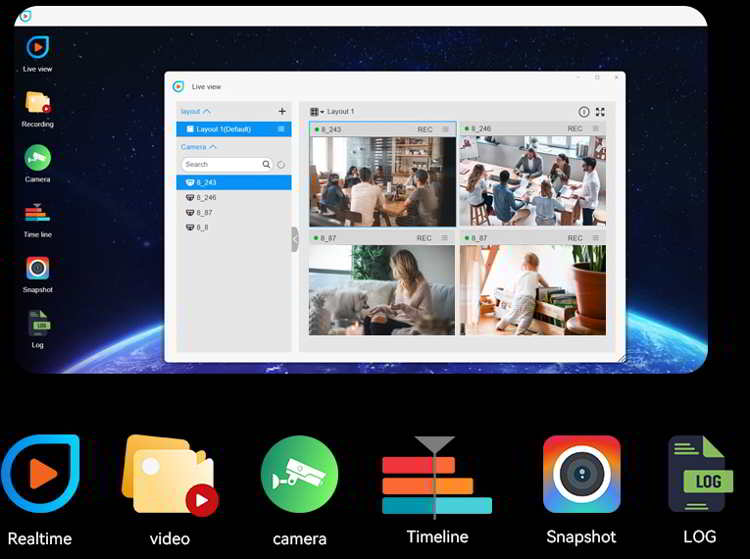Click the large Snapshot lens icon
Image resolution: width=750 pixels, height=559 pixels.
(582, 474)
